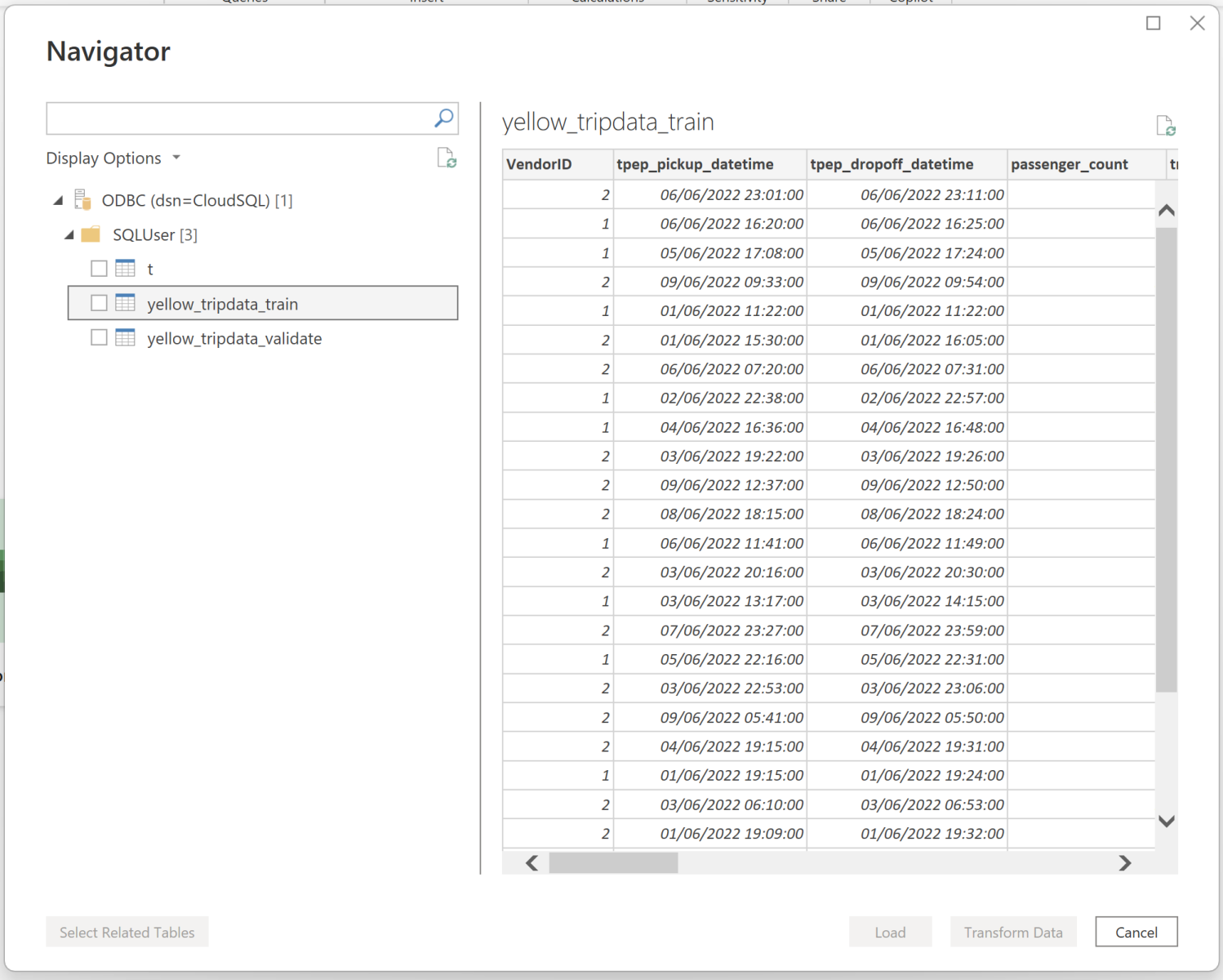The image size is (1223, 980).
Task: Collapse the ODBC (dsn=CloudSQL) node
Action: pos(58,201)
